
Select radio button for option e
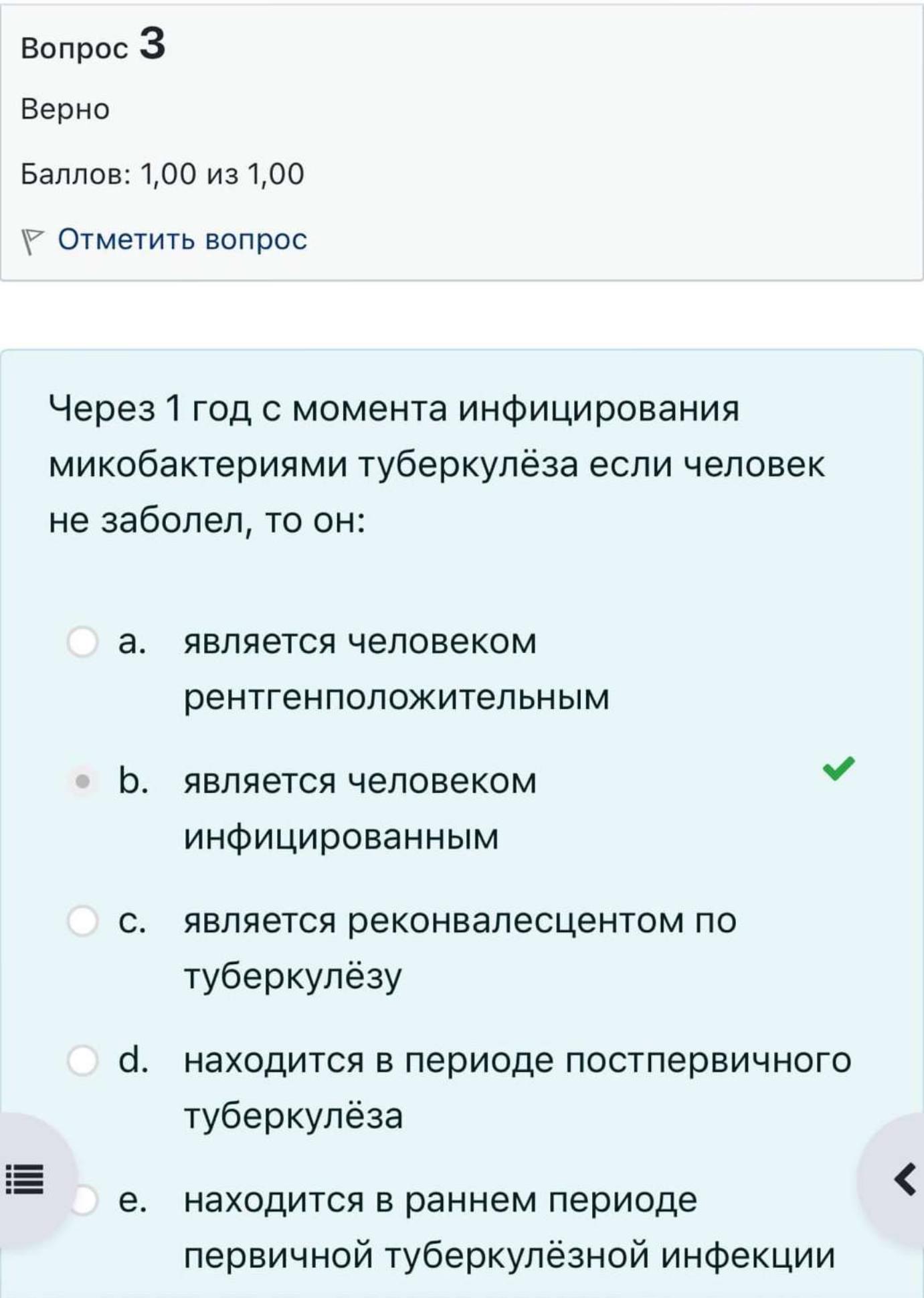[x=83, y=1200]
